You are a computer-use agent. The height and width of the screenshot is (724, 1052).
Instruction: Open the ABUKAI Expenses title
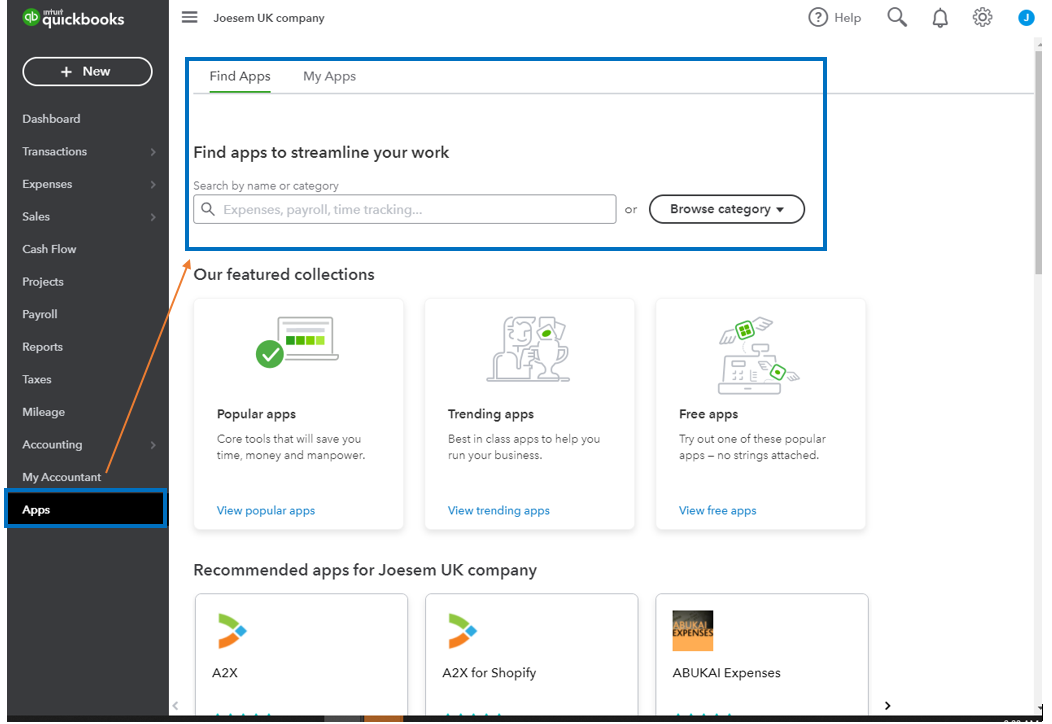point(727,673)
